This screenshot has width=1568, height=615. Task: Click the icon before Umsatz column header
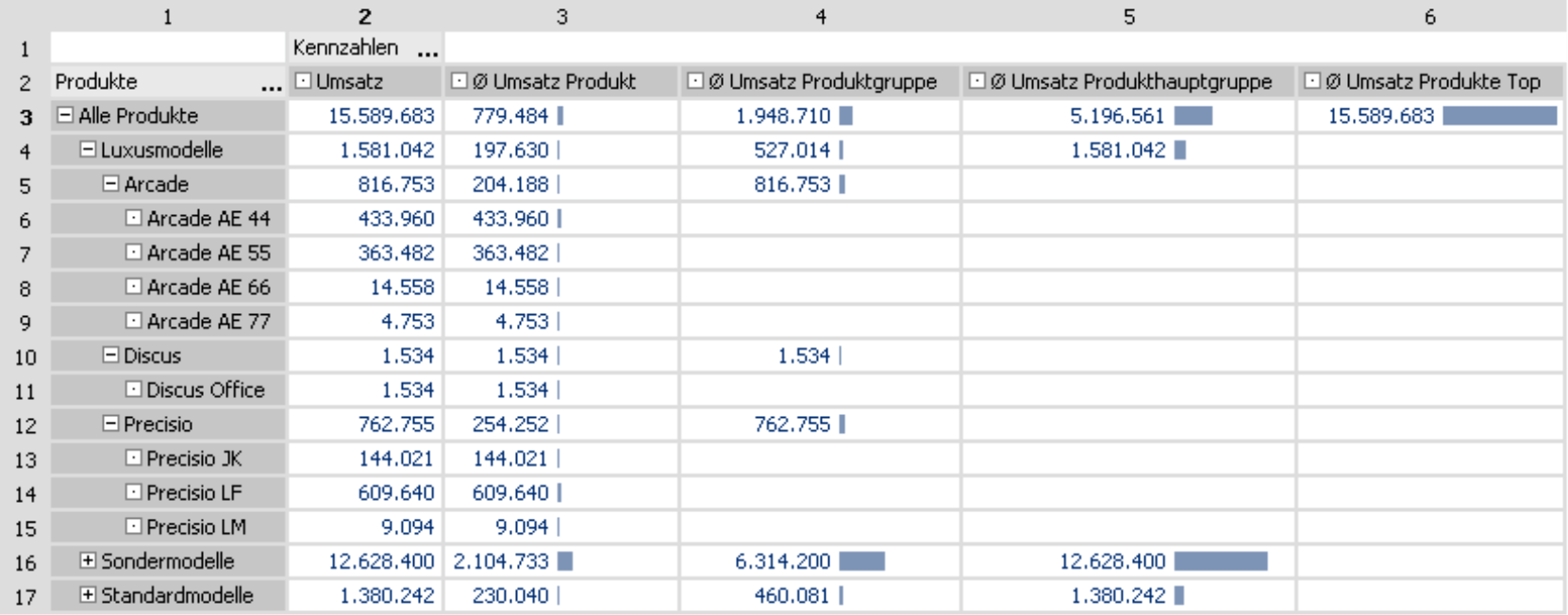click(303, 81)
